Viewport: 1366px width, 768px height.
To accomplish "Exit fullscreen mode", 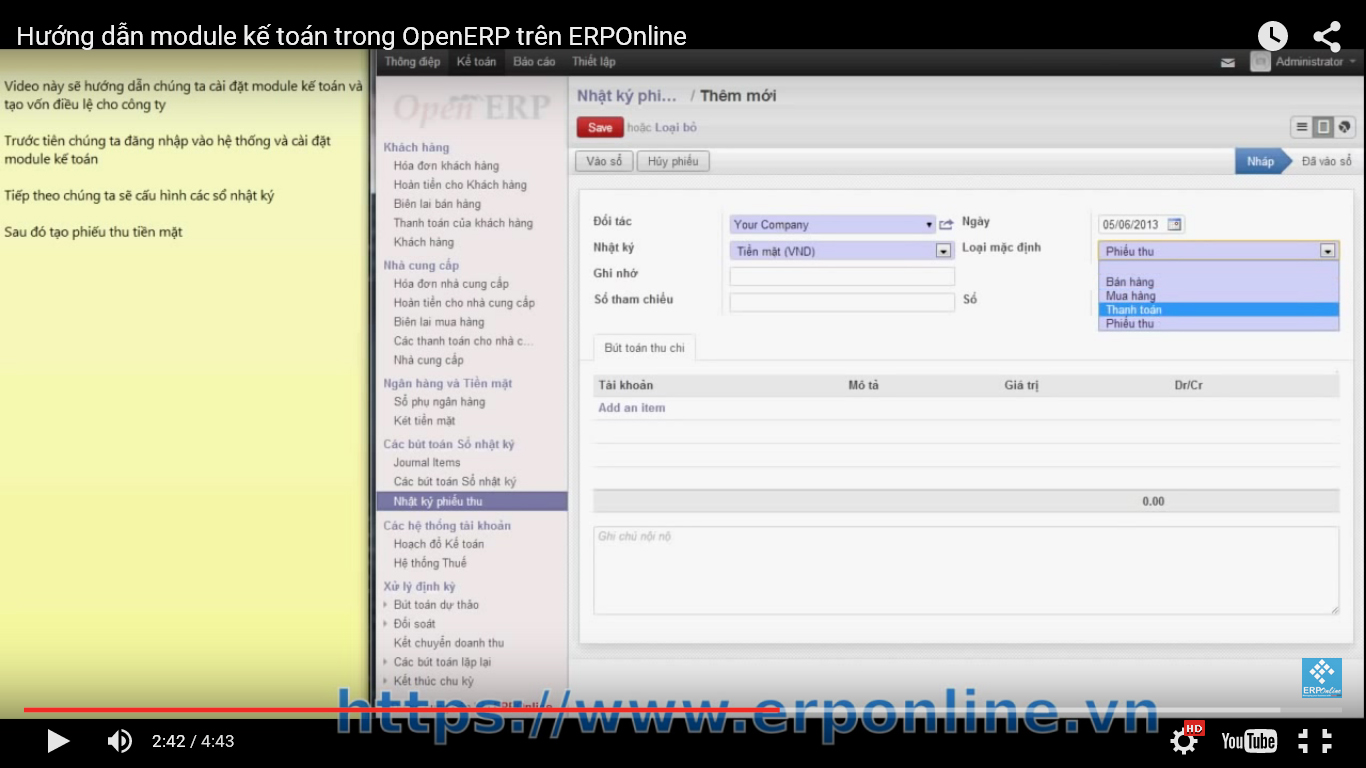I will tap(1315, 741).
